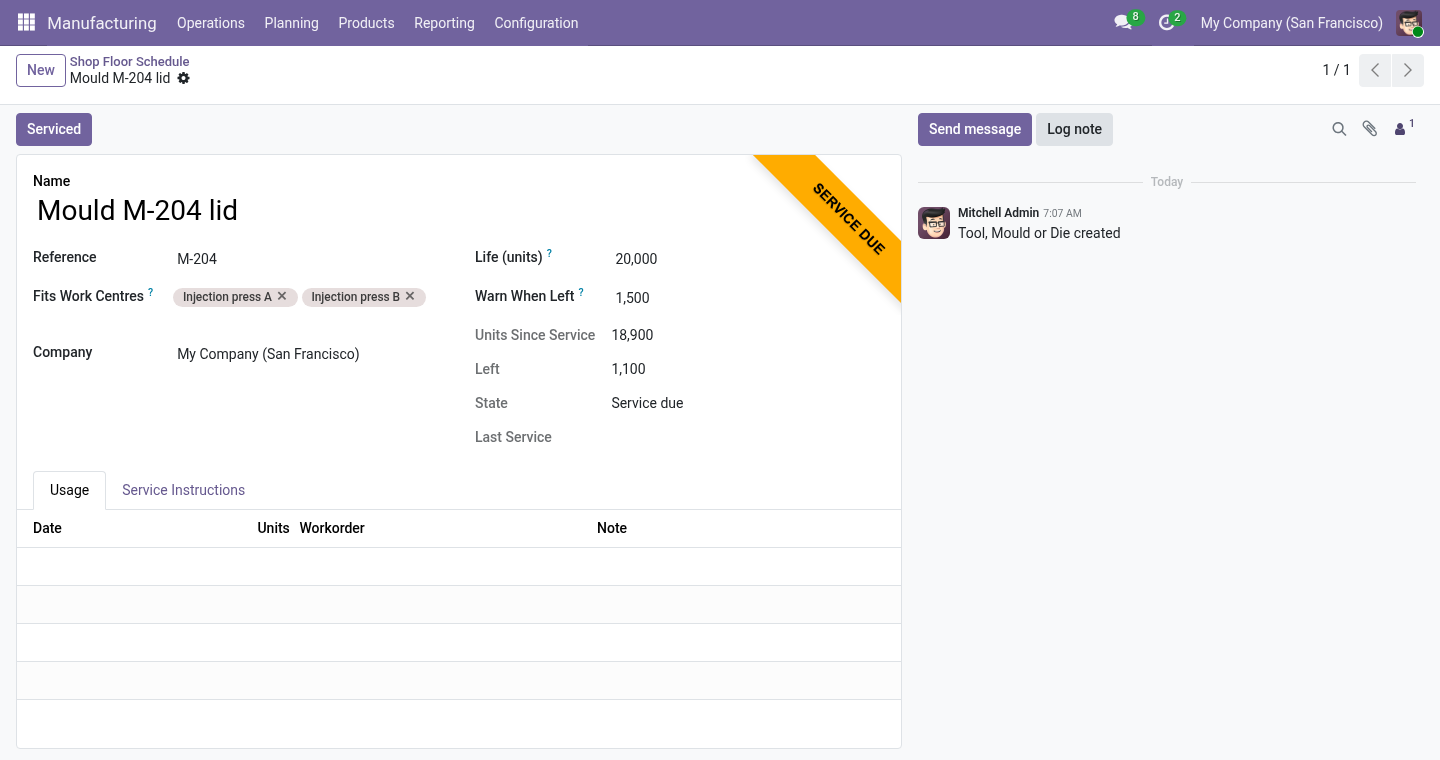Remove the Injection press B tag
Image resolution: width=1440 pixels, height=760 pixels.
[x=410, y=296]
